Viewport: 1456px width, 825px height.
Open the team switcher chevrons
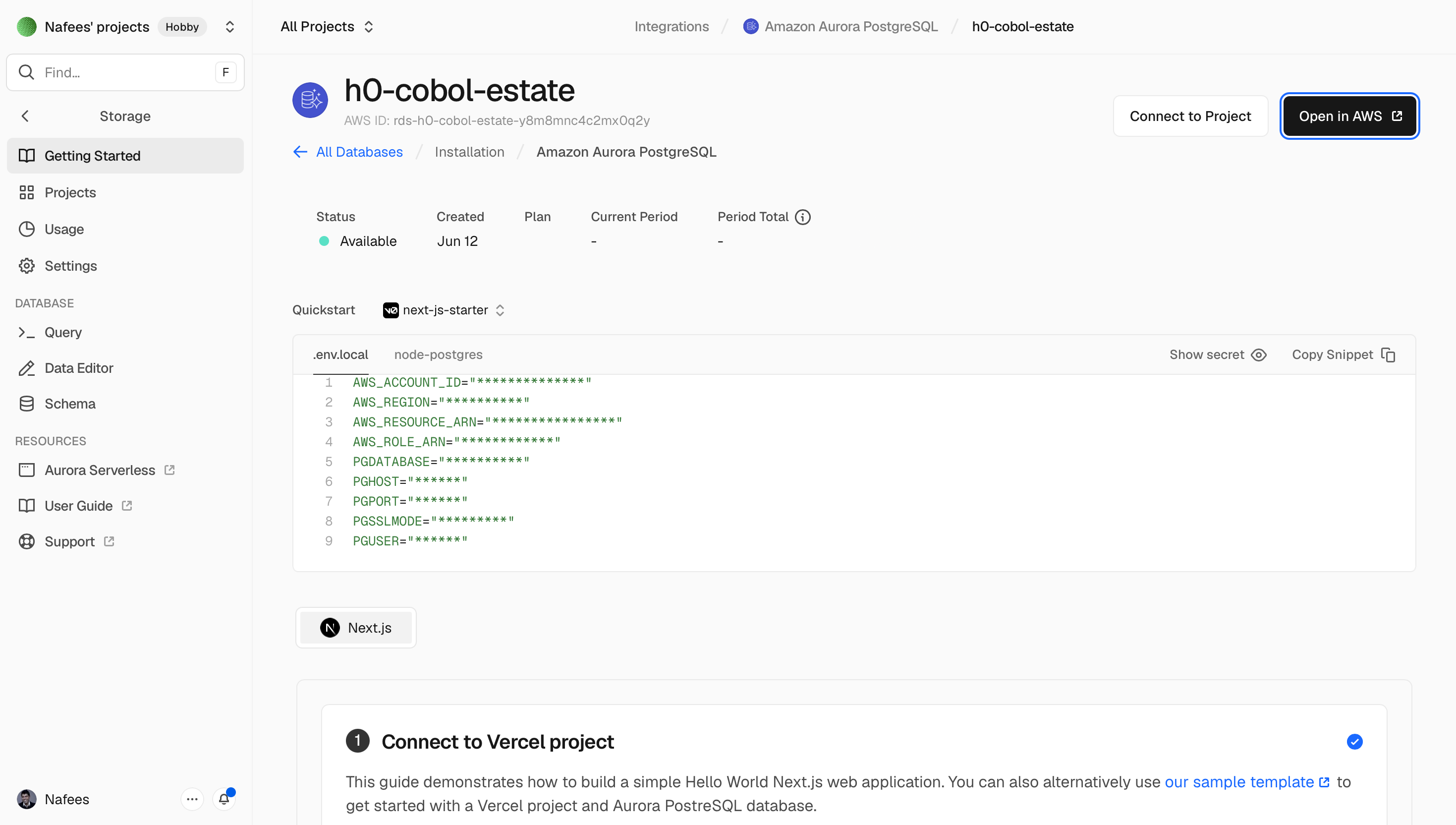click(x=229, y=27)
